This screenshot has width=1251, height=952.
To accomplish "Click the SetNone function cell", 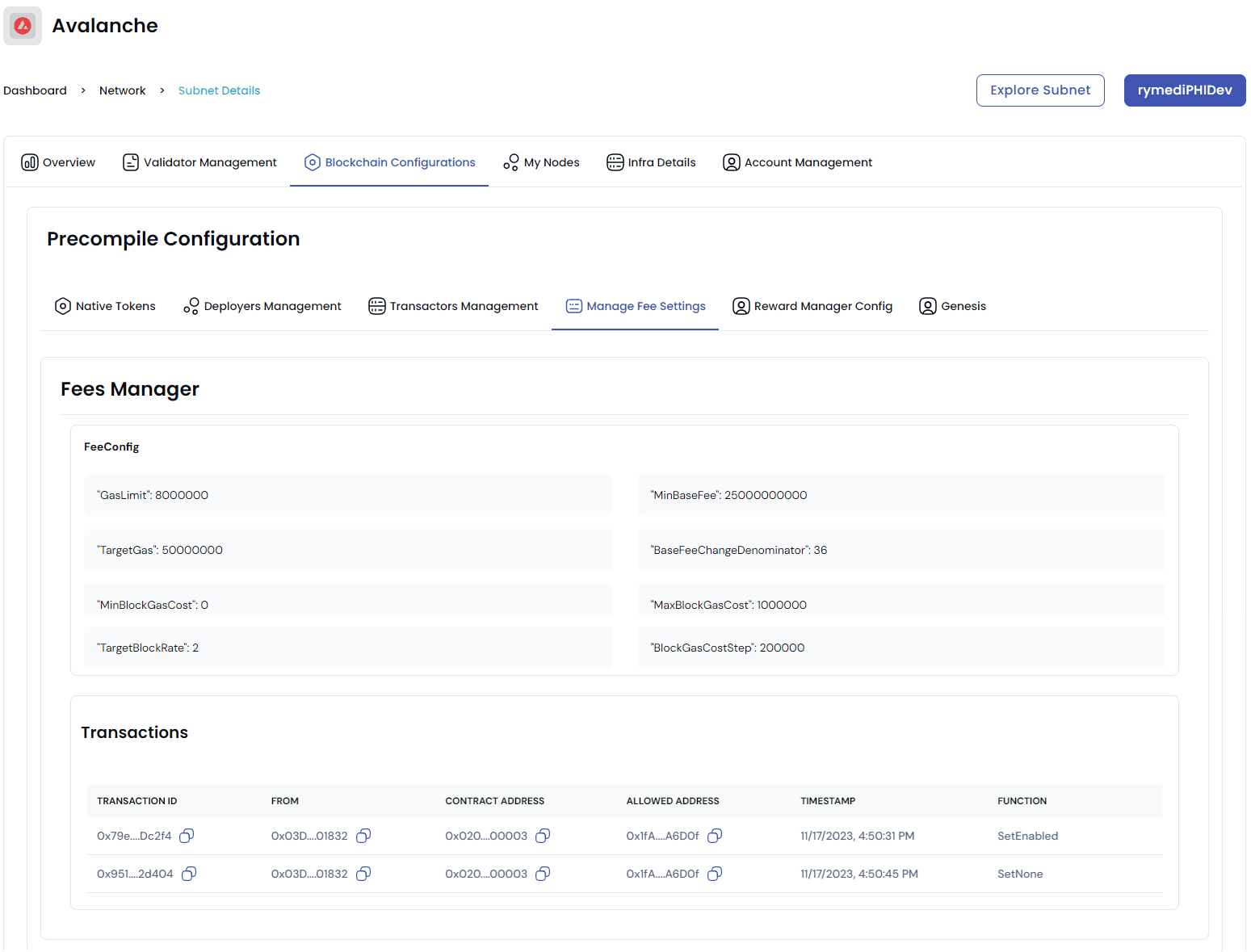I will coord(1020,874).
